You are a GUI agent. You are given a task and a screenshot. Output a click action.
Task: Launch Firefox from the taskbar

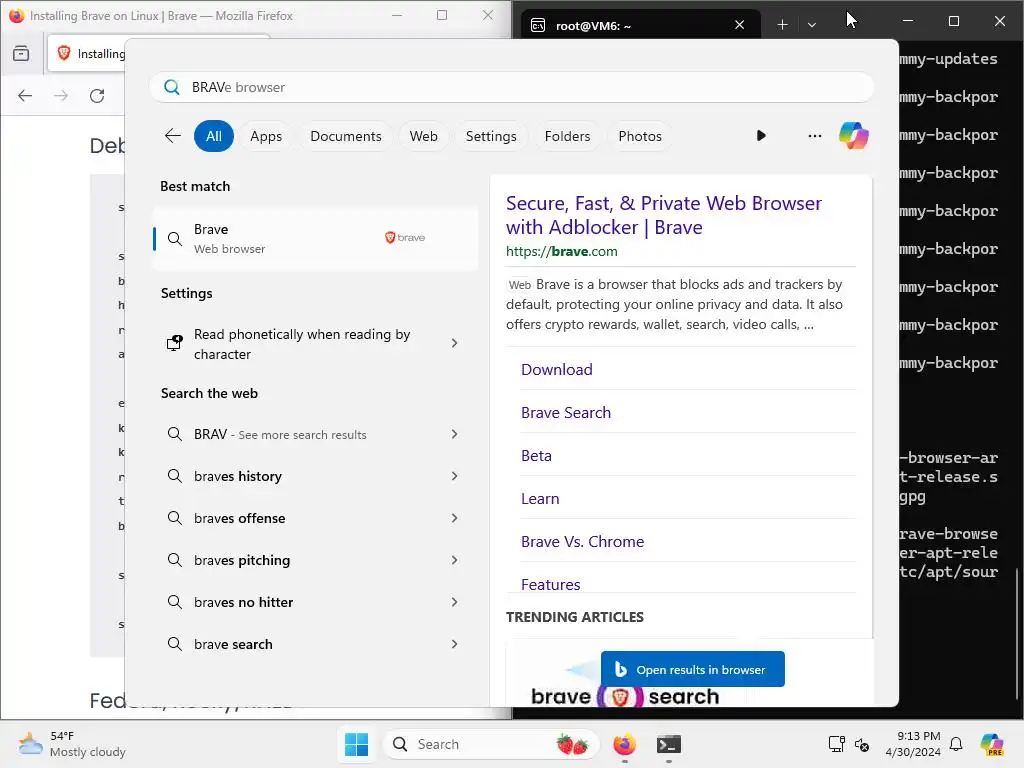624,744
